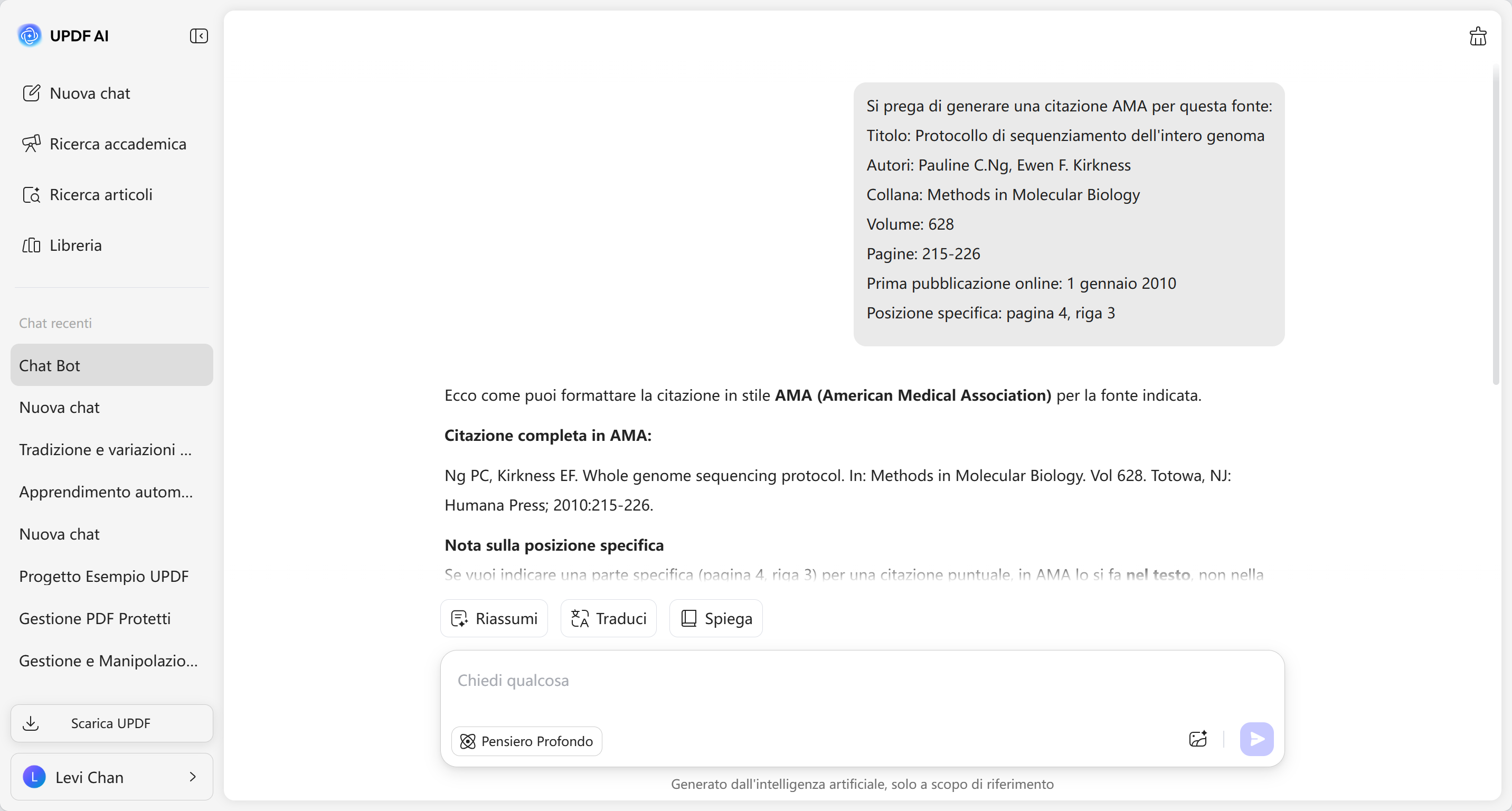Click the Scarica UPDF download button

(111, 723)
